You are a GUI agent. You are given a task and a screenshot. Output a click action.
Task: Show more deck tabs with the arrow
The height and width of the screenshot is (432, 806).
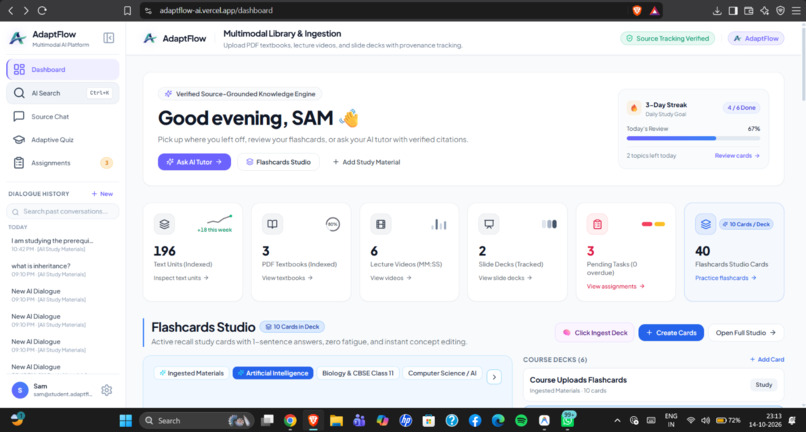[494, 377]
